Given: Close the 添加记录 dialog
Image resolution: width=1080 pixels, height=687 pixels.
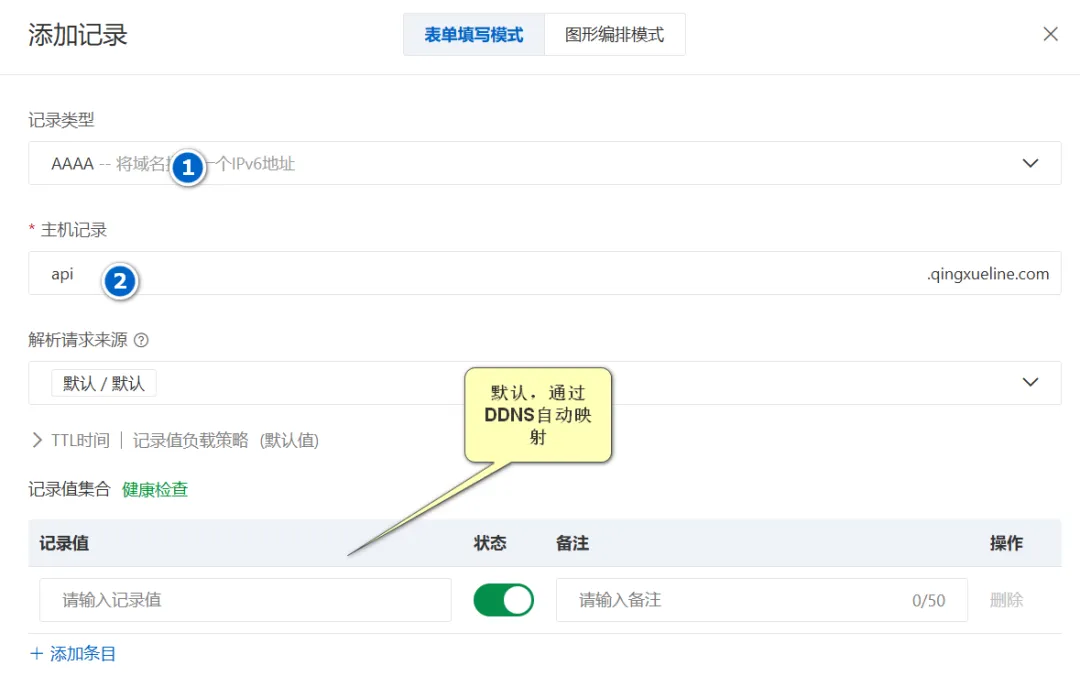Looking at the screenshot, I should coord(1050,33).
